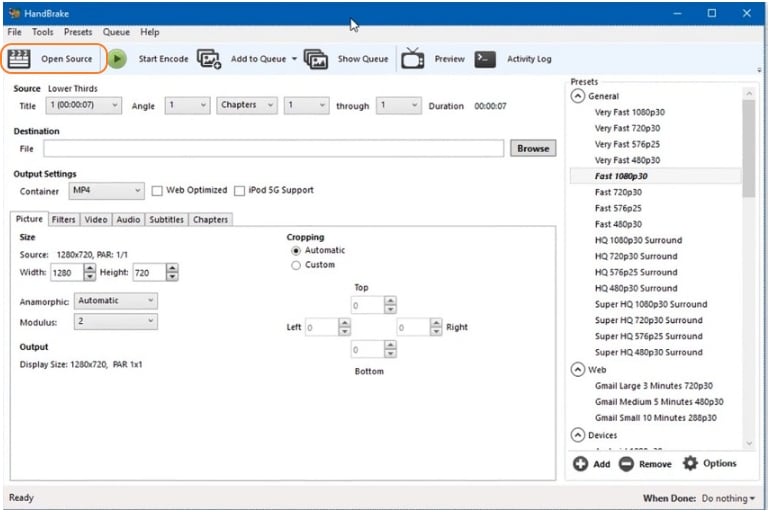This screenshot has width=771, height=512.
Task: Select the Automatic cropping radio button
Action: (296, 251)
